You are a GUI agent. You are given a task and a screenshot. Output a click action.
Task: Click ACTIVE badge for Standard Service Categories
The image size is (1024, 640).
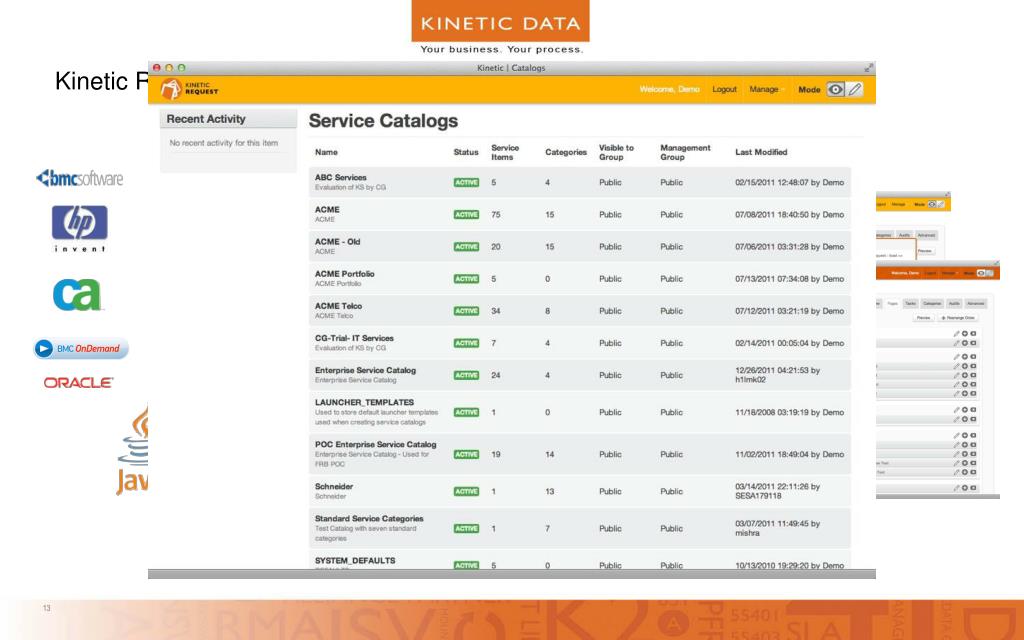click(x=466, y=528)
